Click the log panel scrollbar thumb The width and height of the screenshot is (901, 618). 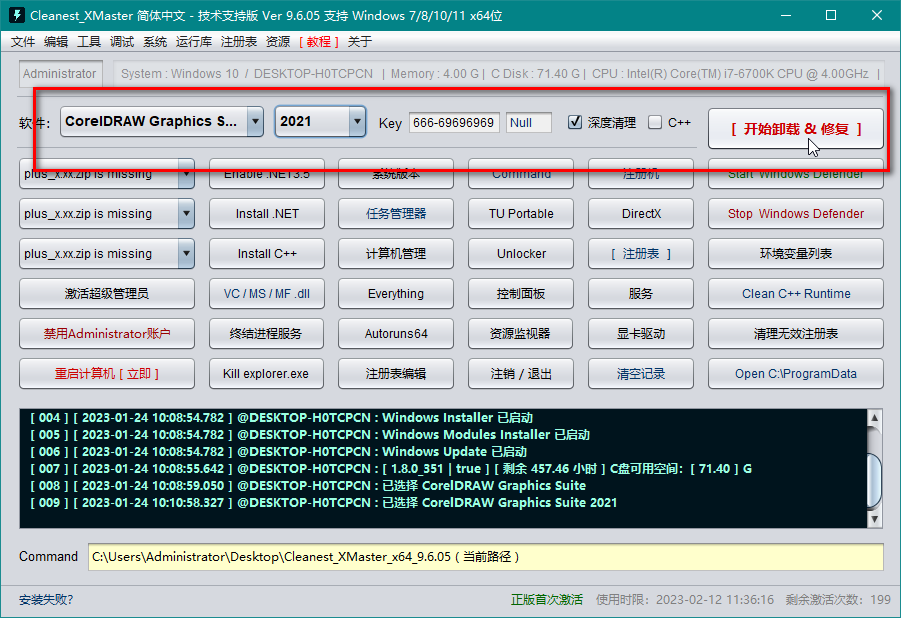click(x=875, y=481)
